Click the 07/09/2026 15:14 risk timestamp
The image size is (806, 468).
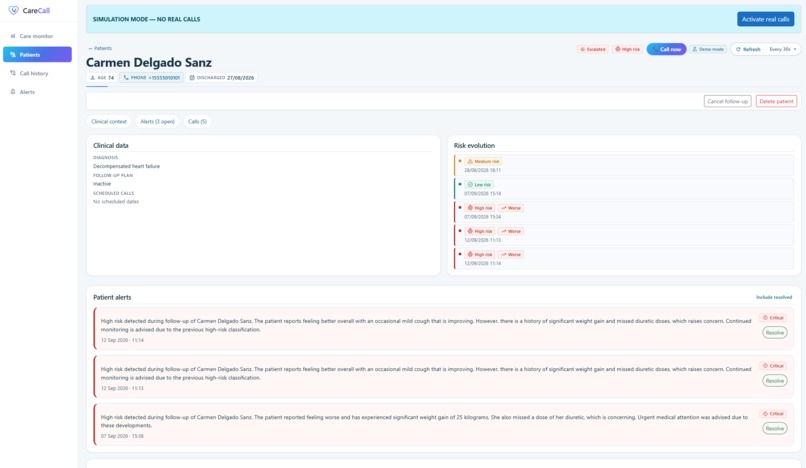point(482,193)
